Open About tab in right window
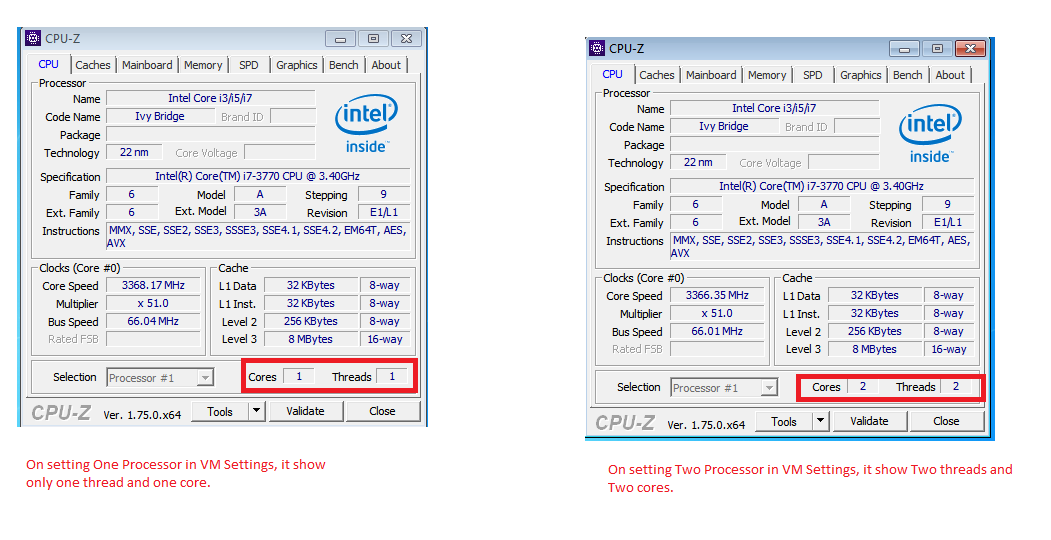 pyautogui.click(x=950, y=75)
